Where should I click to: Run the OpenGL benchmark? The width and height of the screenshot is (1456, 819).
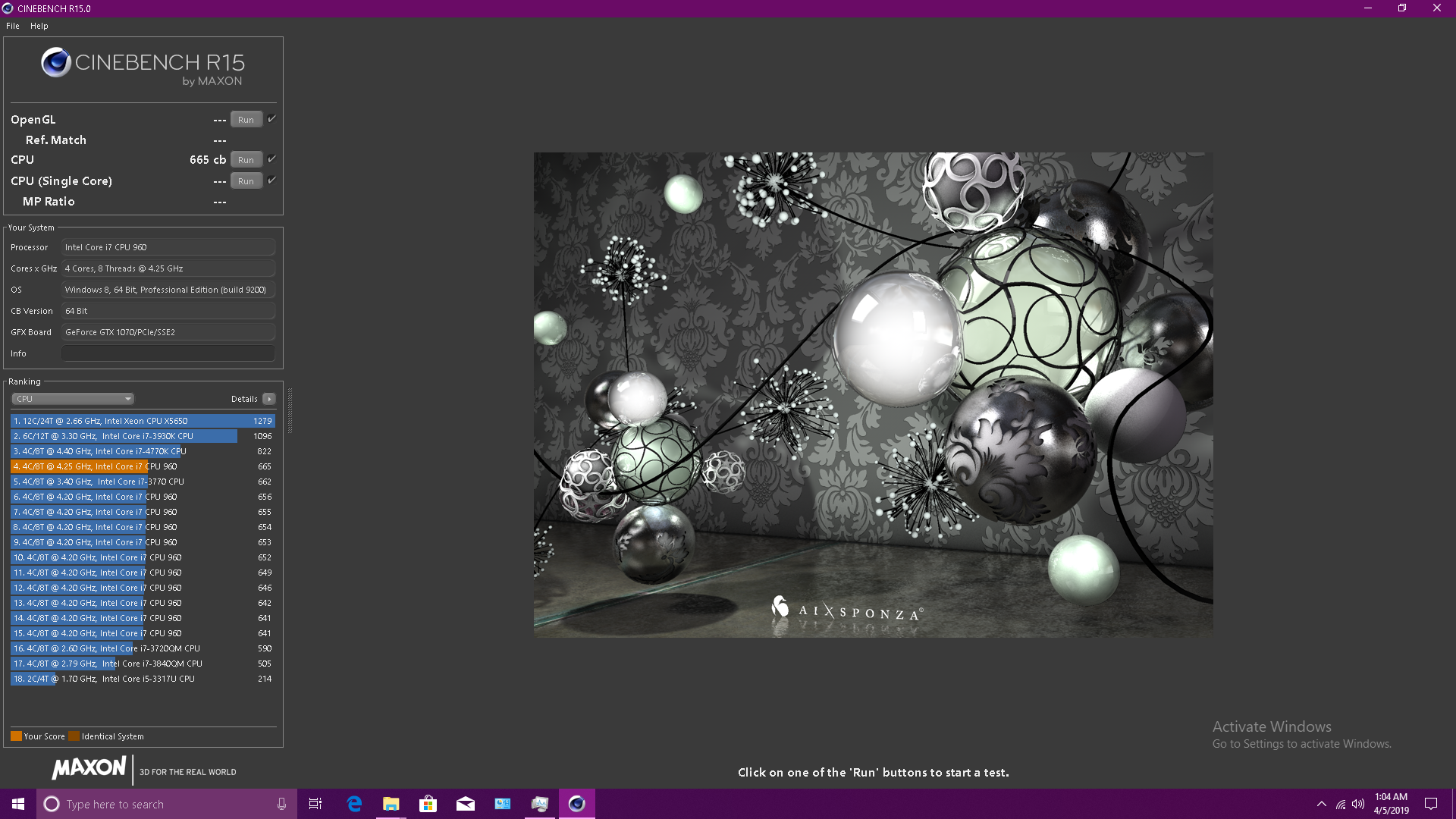[x=246, y=120]
